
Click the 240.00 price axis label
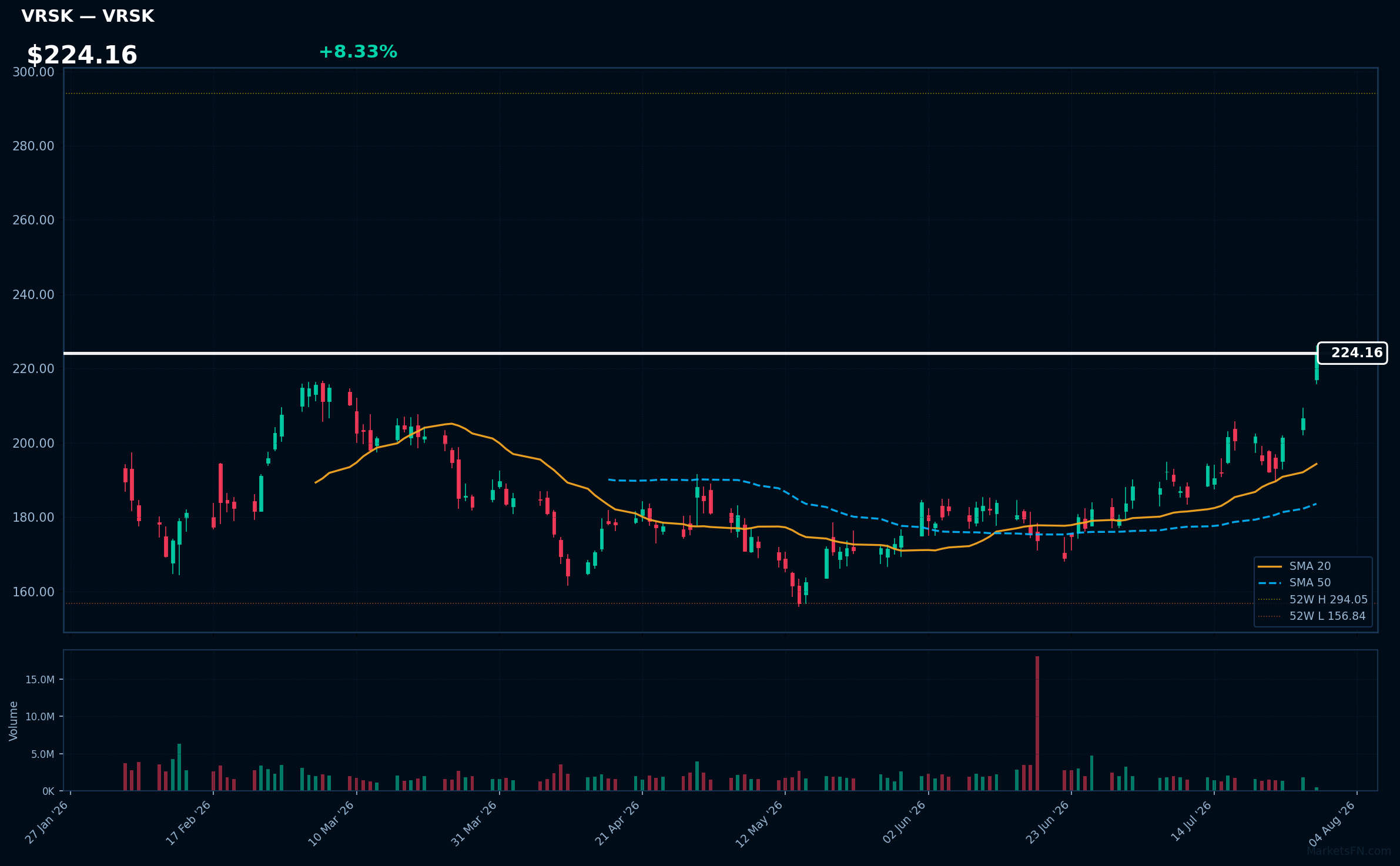[x=34, y=294]
